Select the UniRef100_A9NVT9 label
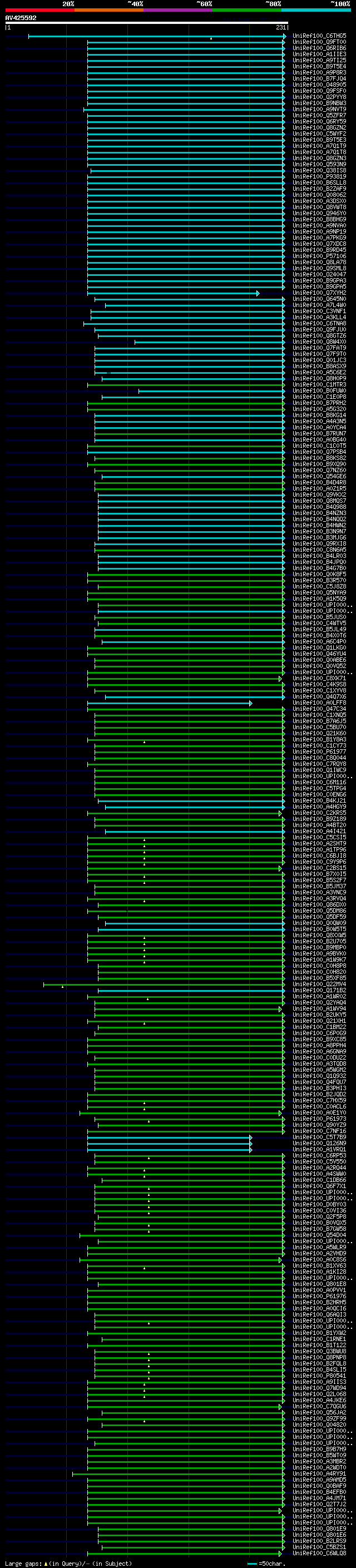356x1568 pixels. click(319, 110)
